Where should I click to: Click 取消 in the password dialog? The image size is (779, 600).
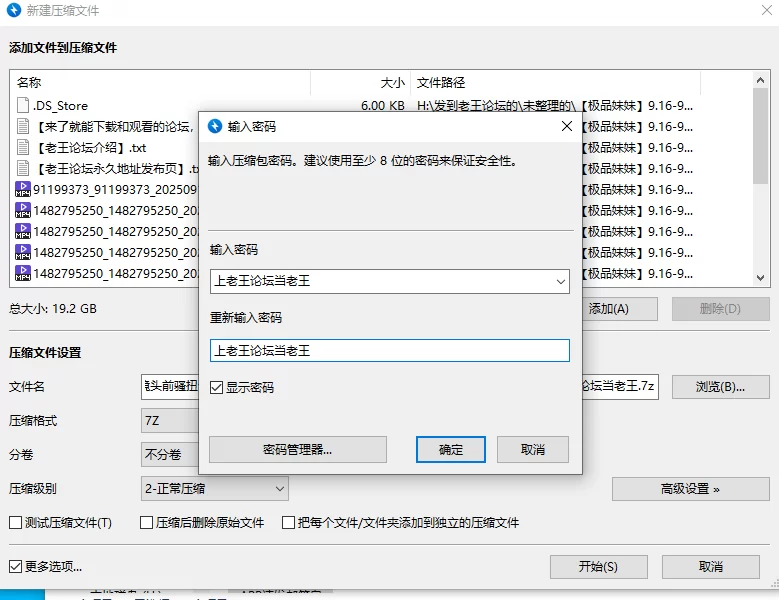point(533,450)
